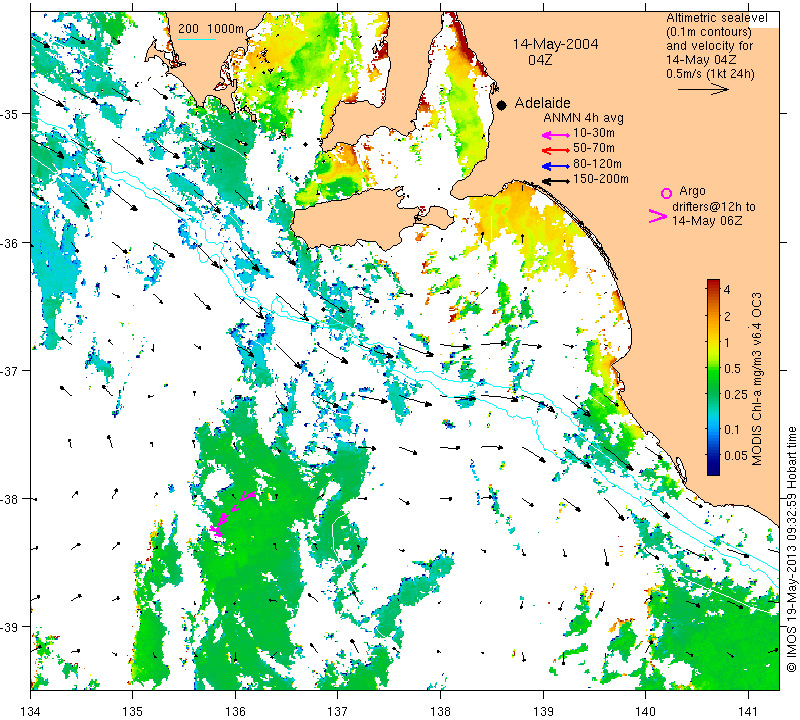This screenshot has width=800, height=720.
Task: Click the dark blue bottom of the colorbar
Action: click(713, 470)
